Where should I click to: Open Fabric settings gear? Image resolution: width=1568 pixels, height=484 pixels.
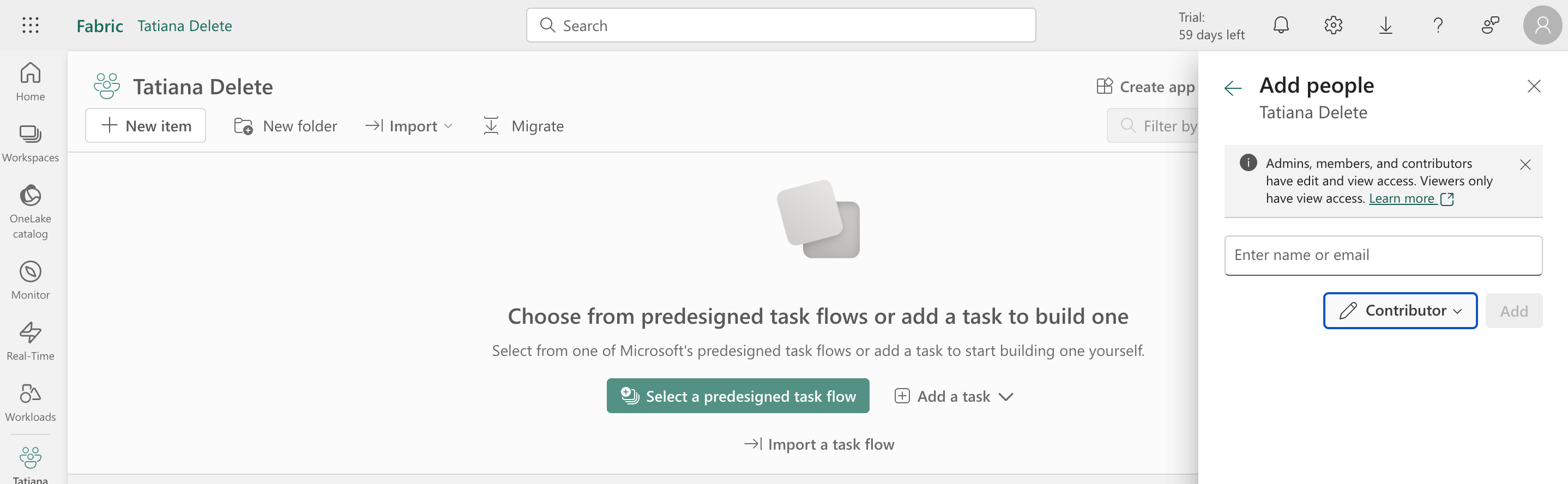(x=1333, y=25)
